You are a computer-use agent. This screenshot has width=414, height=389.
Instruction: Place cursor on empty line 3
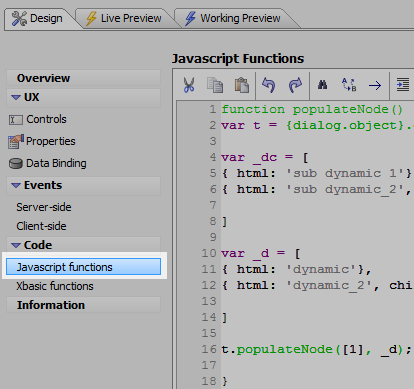[317, 141]
